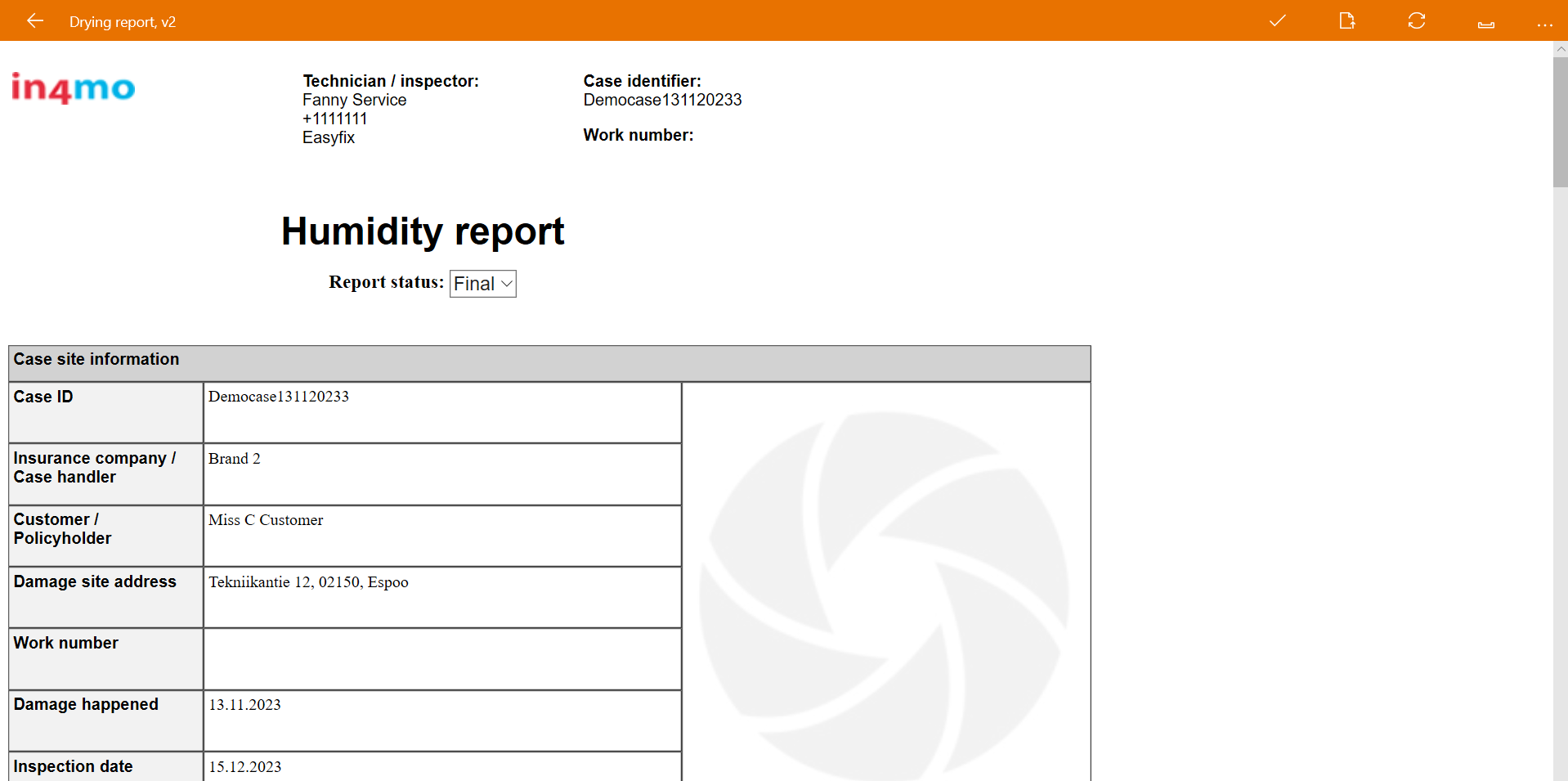Click the empty Work number field
Viewport: 1568px width, 781px height.
441,659
